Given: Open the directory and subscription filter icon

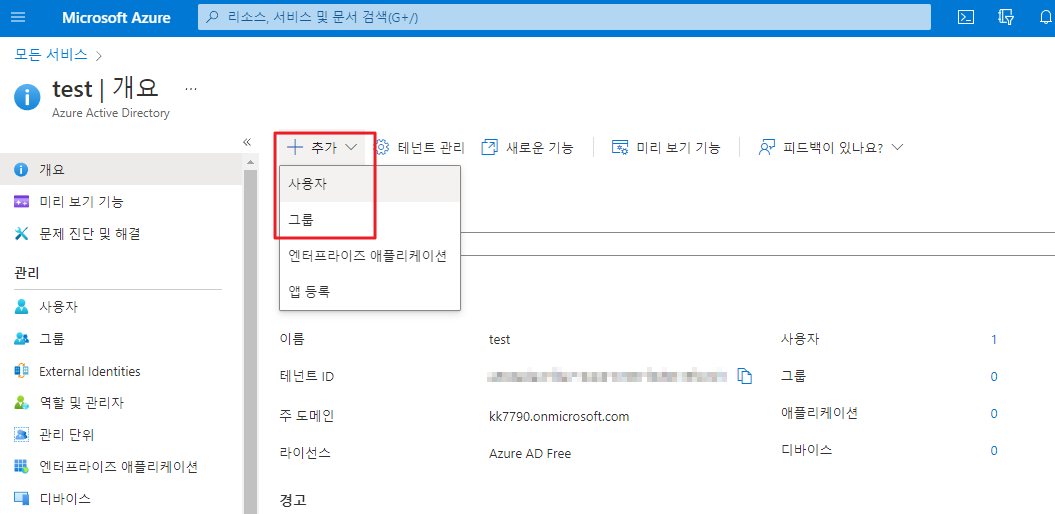Looking at the screenshot, I should [x=1006, y=17].
